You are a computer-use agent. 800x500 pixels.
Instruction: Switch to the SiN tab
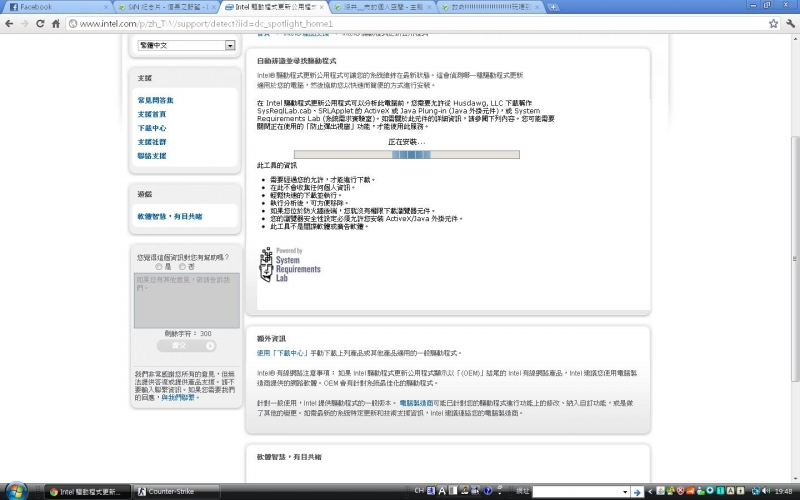(x=167, y=7)
